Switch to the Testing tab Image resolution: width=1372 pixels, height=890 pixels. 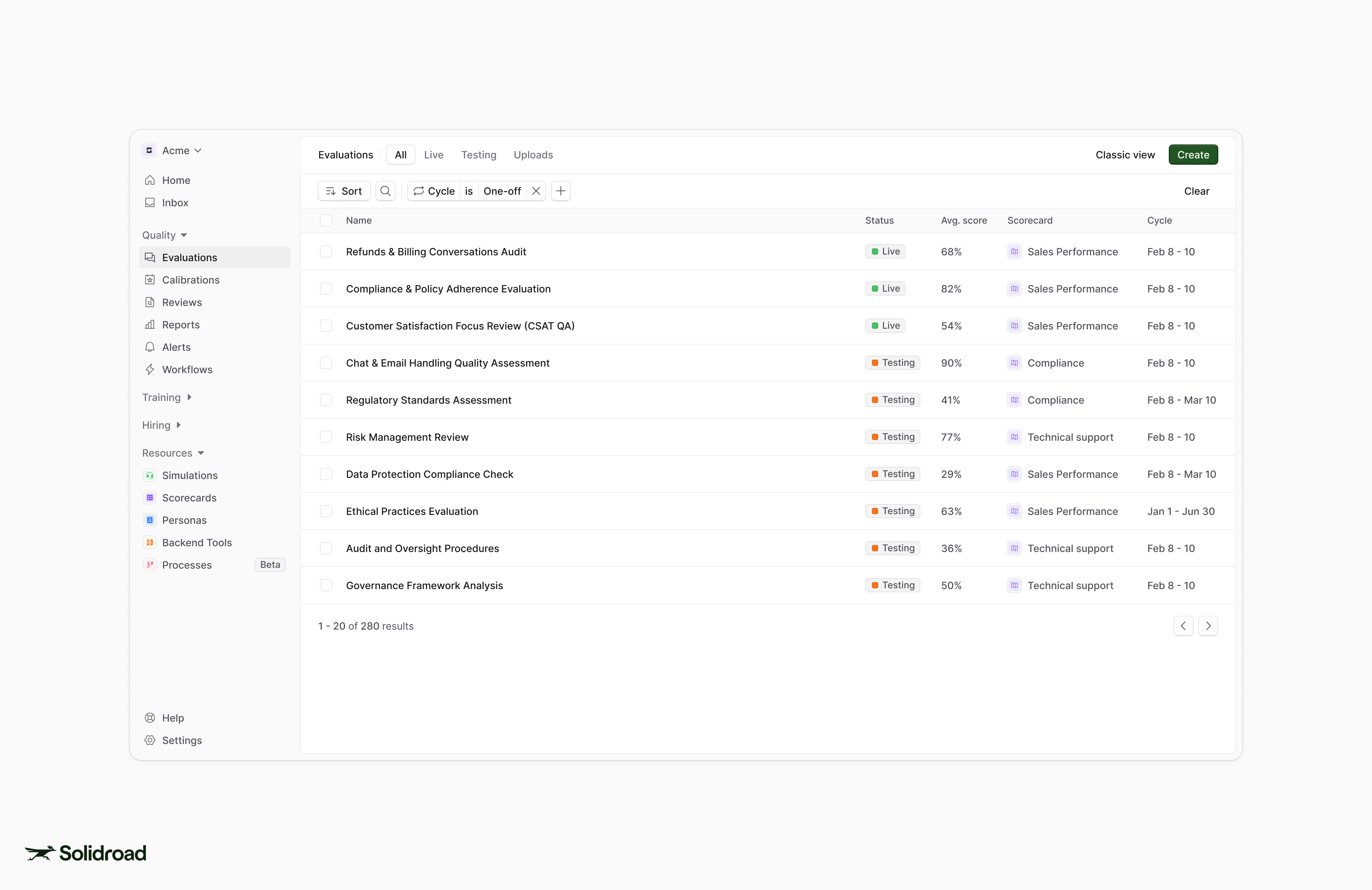pyautogui.click(x=479, y=155)
